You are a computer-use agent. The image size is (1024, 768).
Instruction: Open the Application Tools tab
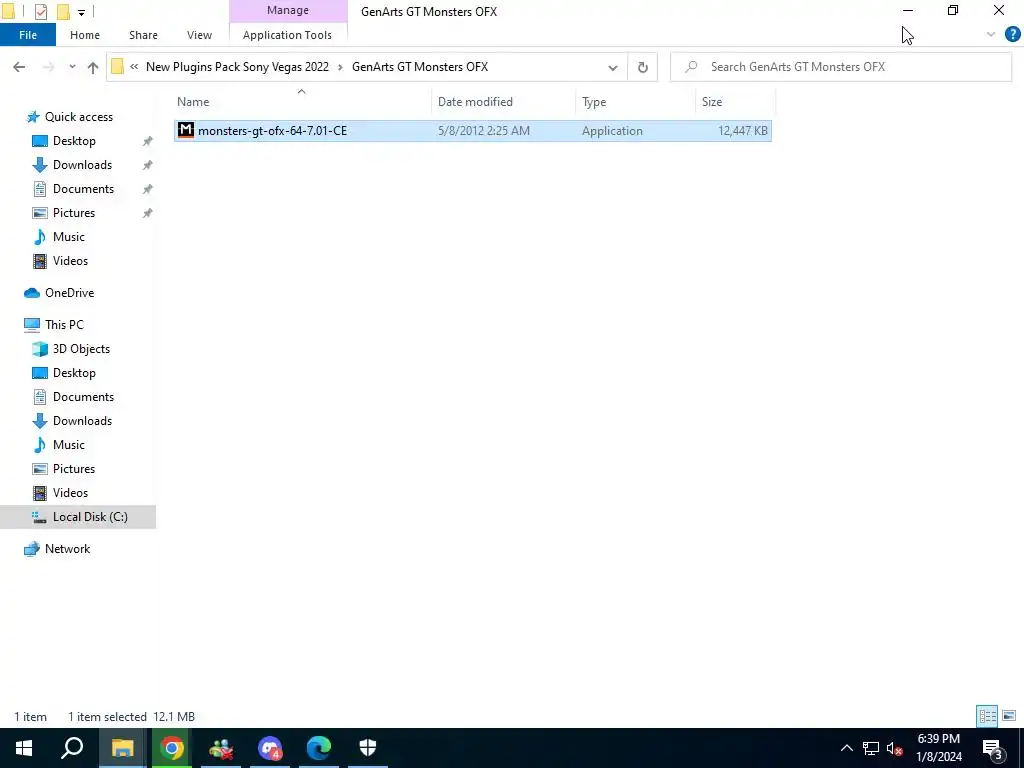pos(287,35)
